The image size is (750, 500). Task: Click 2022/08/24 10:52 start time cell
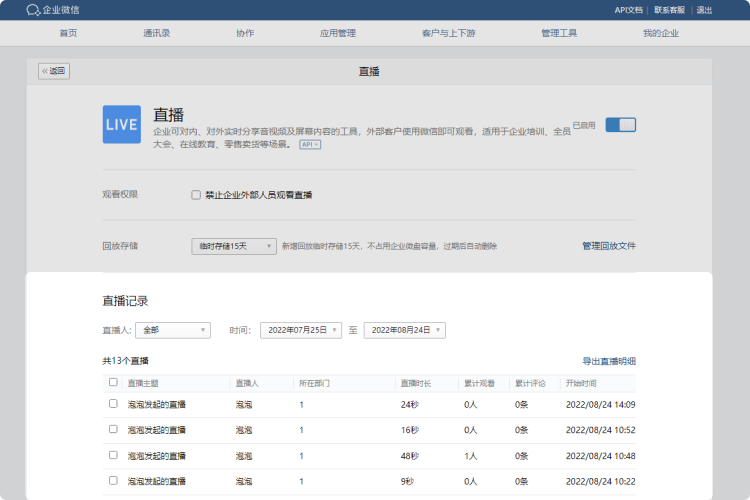tap(601, 430)
